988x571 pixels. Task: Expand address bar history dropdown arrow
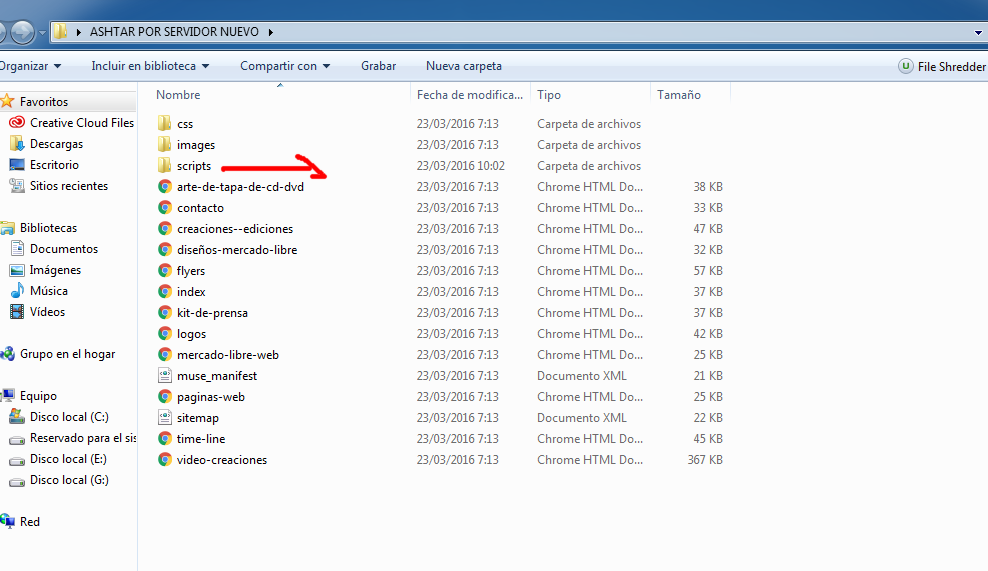click(x=978, y=32)
